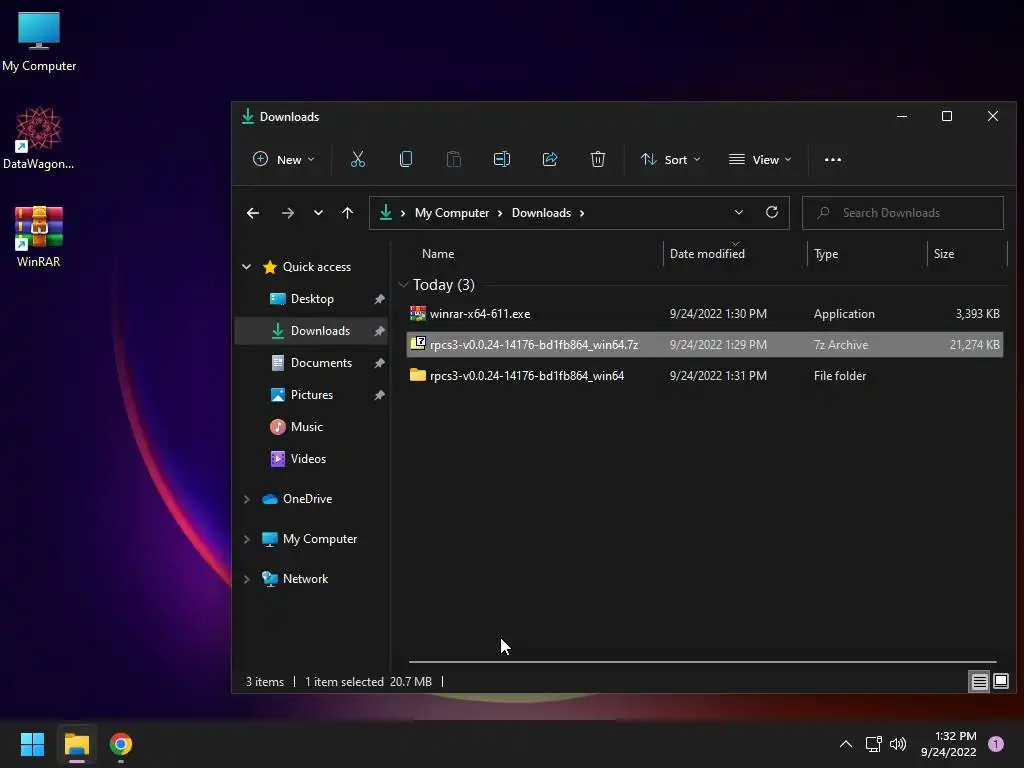Select Videos in the sidebar
Screen dimensions: 1024x768
[x=308, y=459]
